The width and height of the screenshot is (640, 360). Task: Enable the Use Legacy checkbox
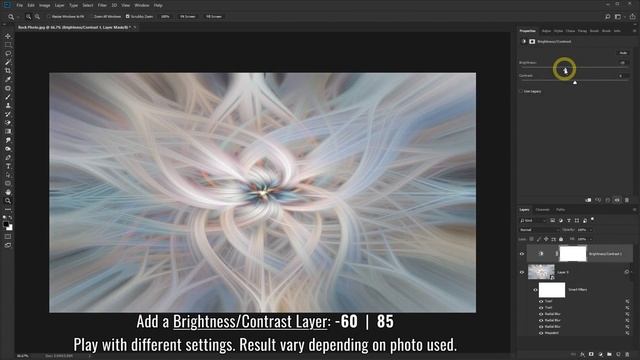(521, 91)
